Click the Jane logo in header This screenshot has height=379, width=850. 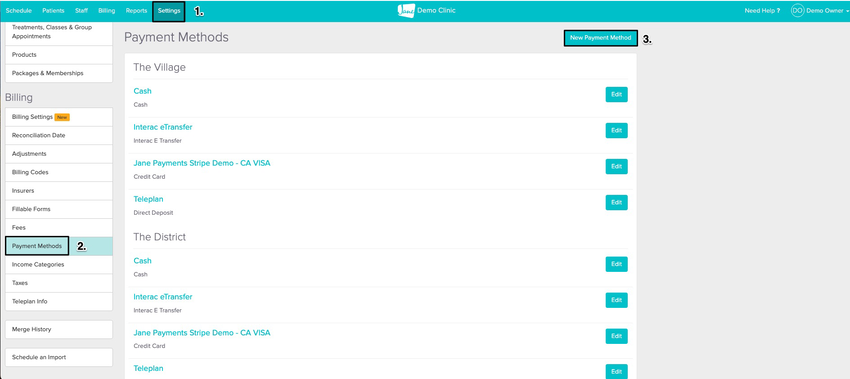click(x=406, y=11)
